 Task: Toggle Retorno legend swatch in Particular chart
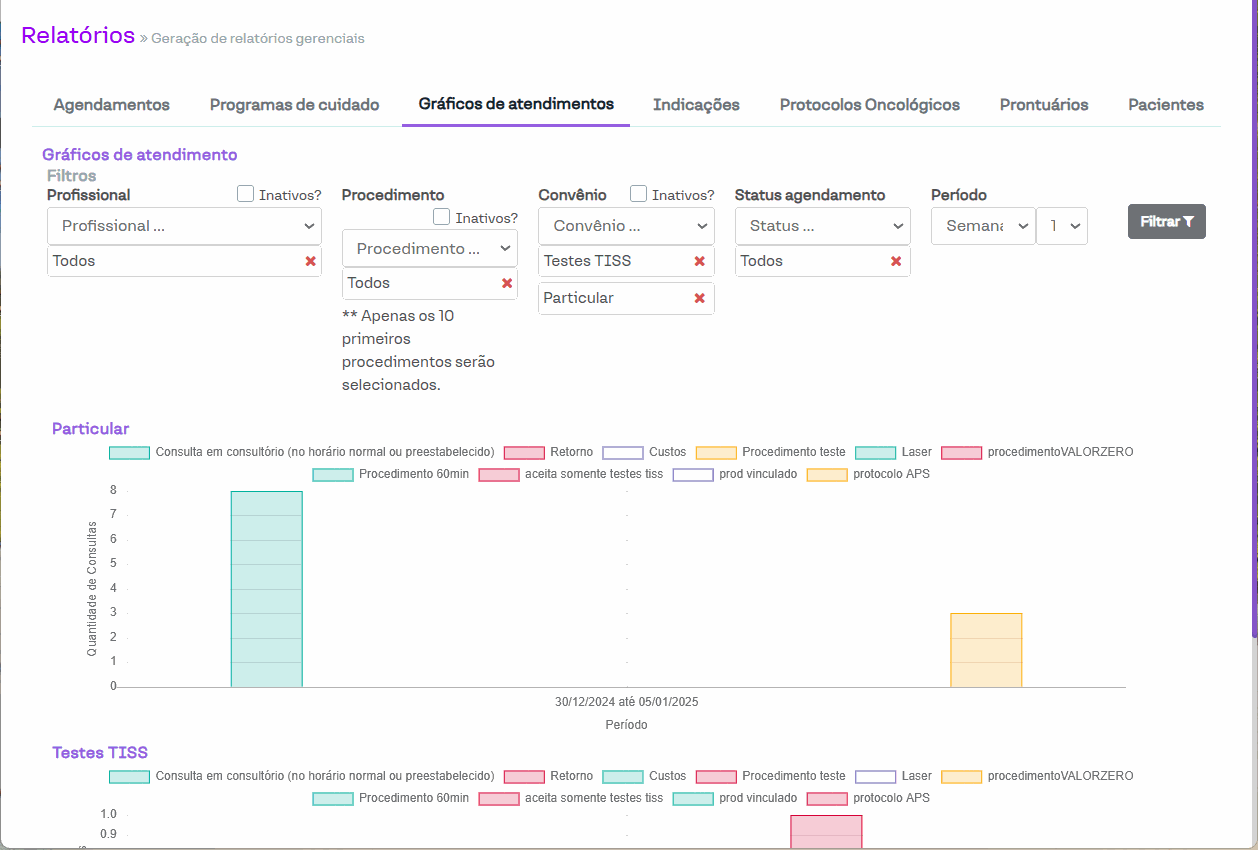[x=524, y=453]
